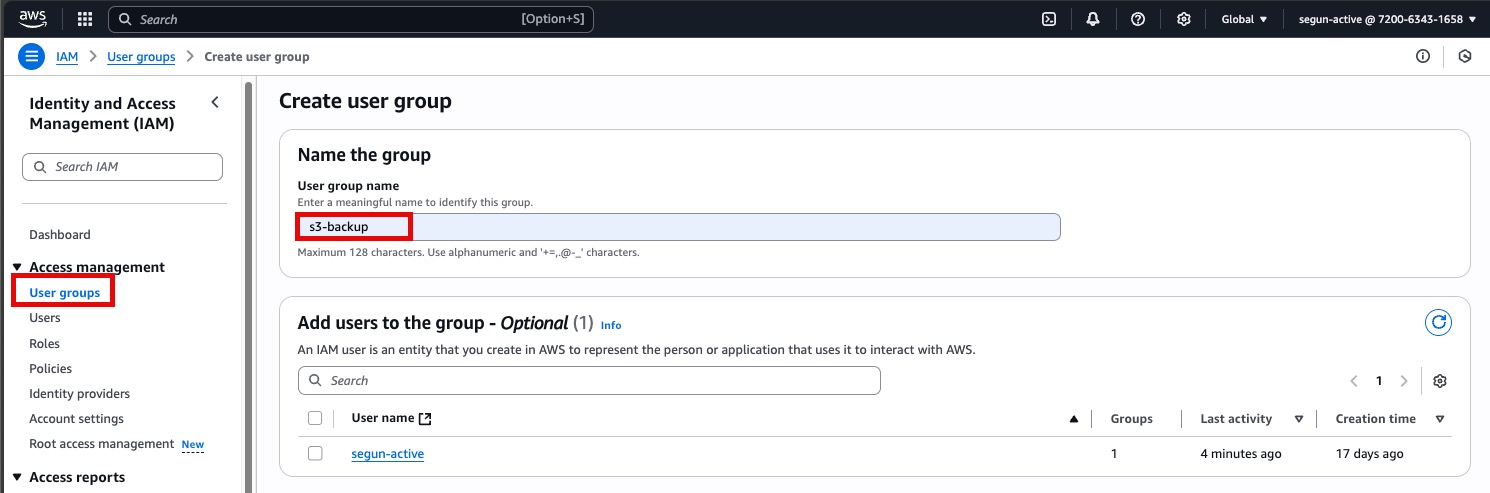The height and width of the screenshot is (493, 1490).
Task: Open the settings gear in top bar
Action: click(1184, 19)
